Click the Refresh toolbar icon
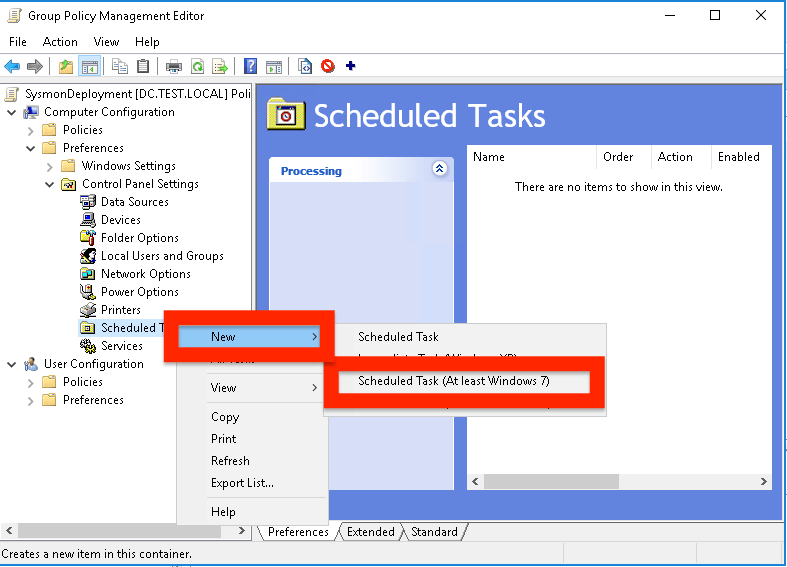Screen dimensions: 787x567 (x=198, y=67)
